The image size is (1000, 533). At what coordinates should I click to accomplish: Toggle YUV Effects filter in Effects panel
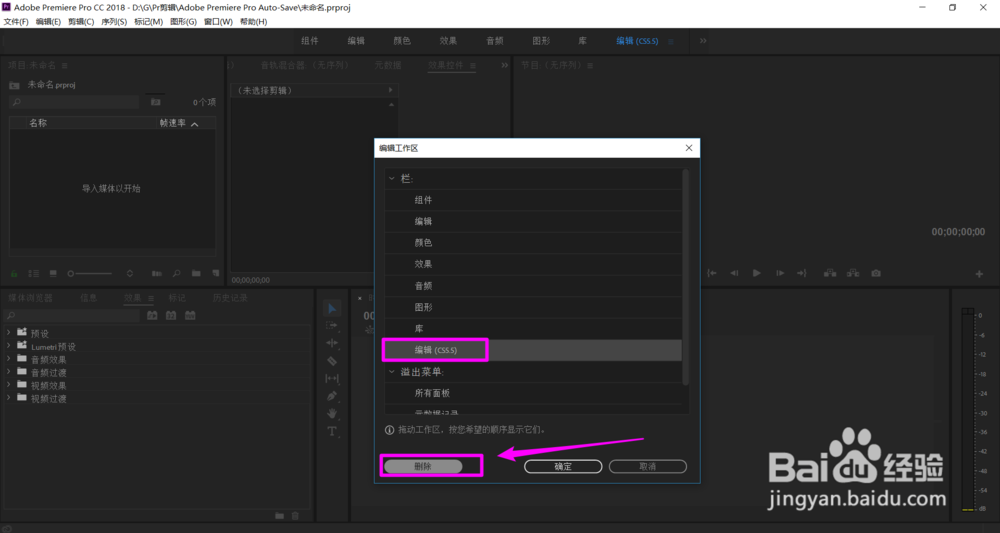[x=190, y=316]
